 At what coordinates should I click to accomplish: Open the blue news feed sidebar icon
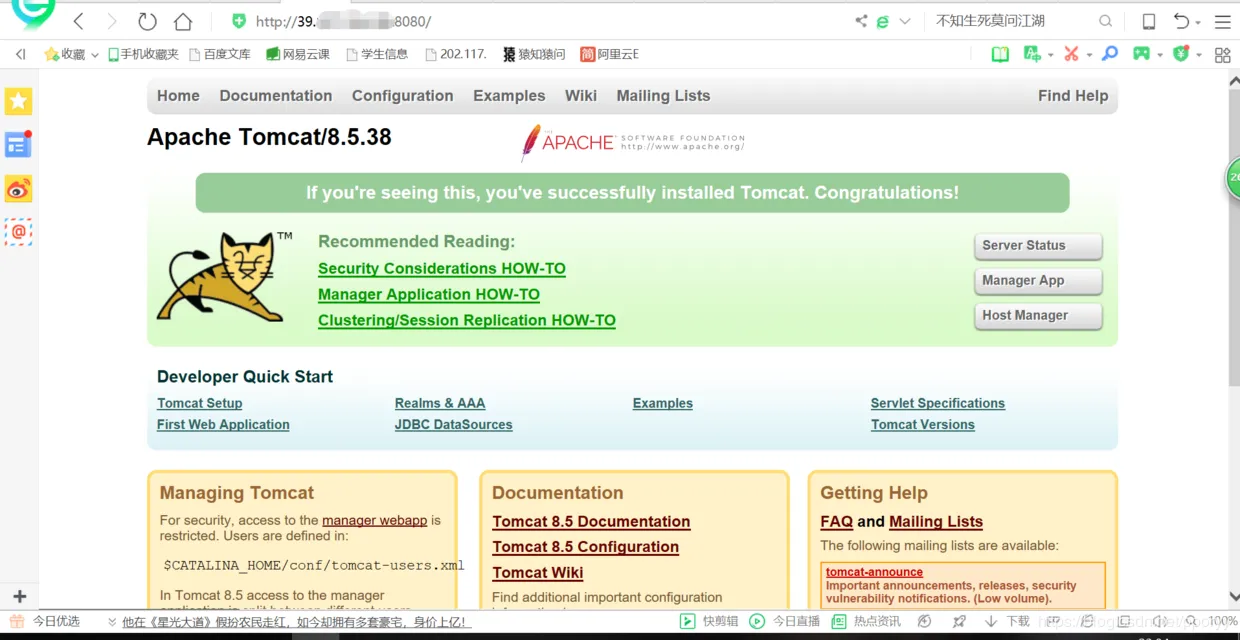pos(18,144)
